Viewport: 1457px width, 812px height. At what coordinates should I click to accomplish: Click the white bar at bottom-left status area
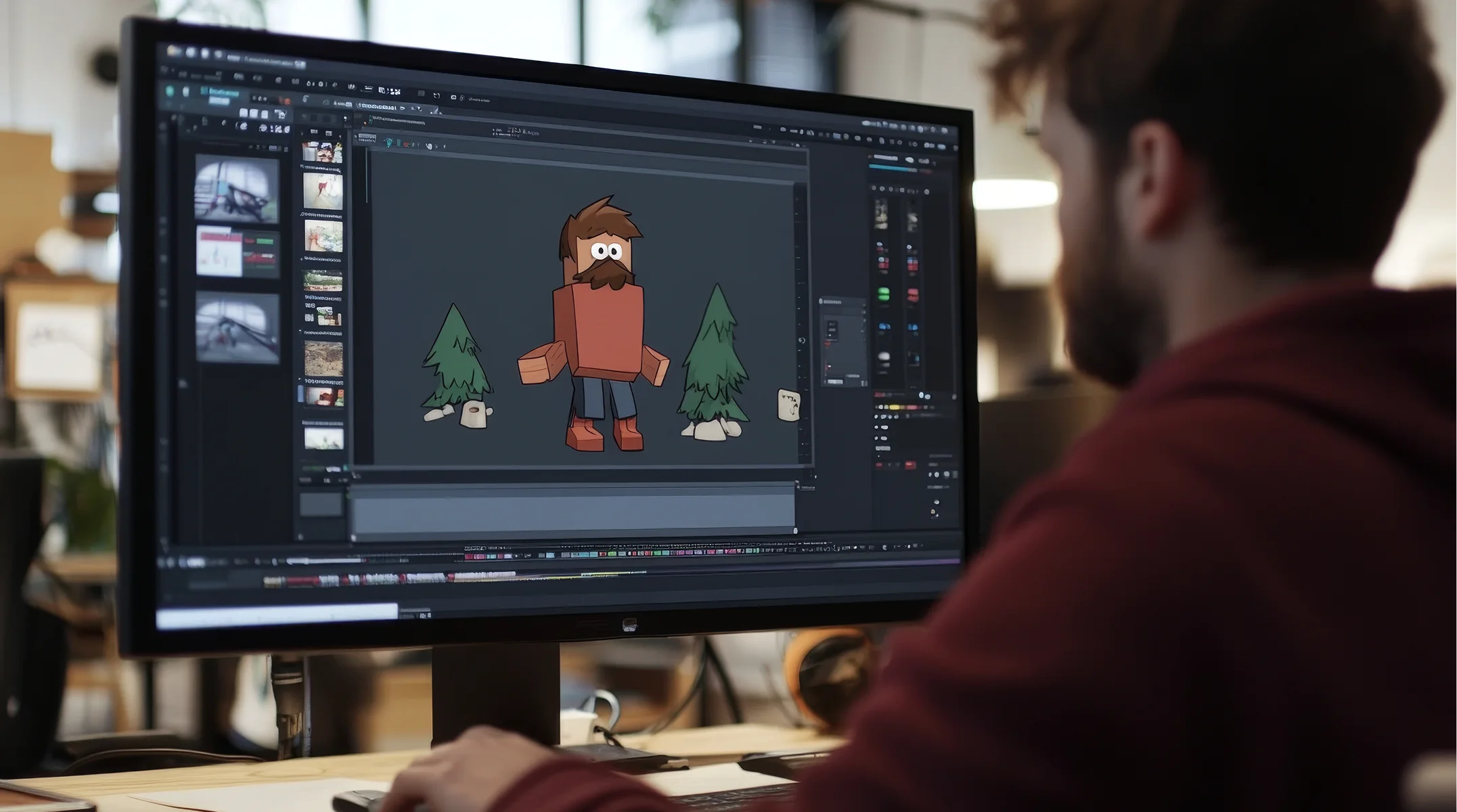276,613
